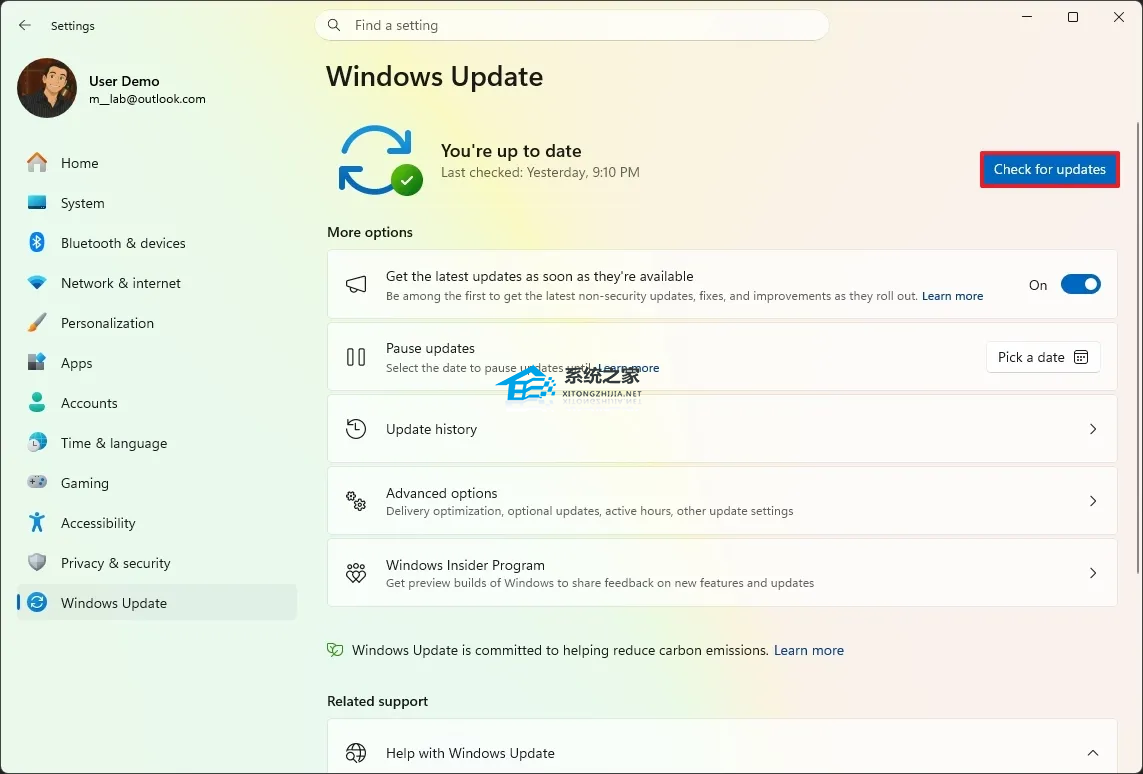Image resolution: width=1143 pixels, height=774 pixels.
Task: Click the User Demo profile picture
Action: coord(47,88)
